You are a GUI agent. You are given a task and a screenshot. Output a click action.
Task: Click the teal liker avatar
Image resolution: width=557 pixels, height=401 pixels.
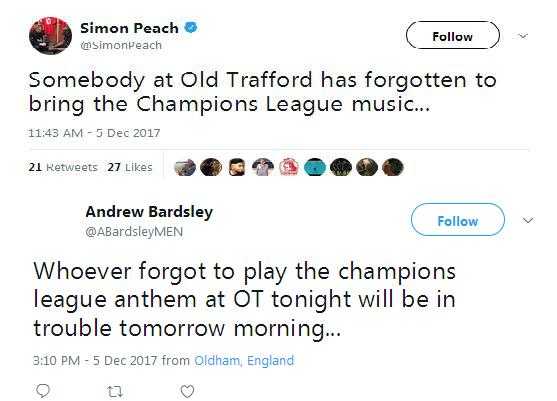pos(315,167)
